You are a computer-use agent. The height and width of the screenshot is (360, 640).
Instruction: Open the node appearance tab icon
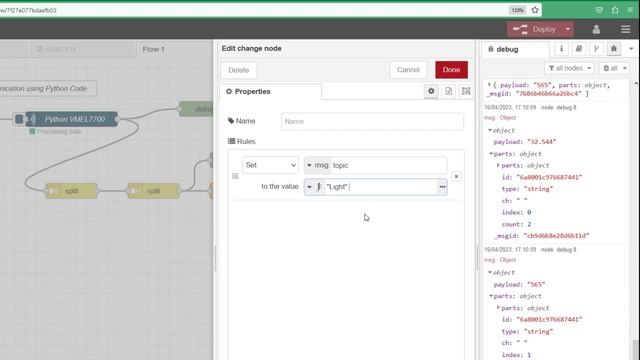click(x=466, y=91)
